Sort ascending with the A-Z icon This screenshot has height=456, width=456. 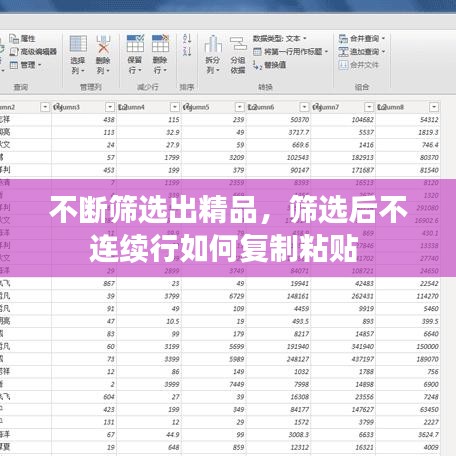click(187, 38)
